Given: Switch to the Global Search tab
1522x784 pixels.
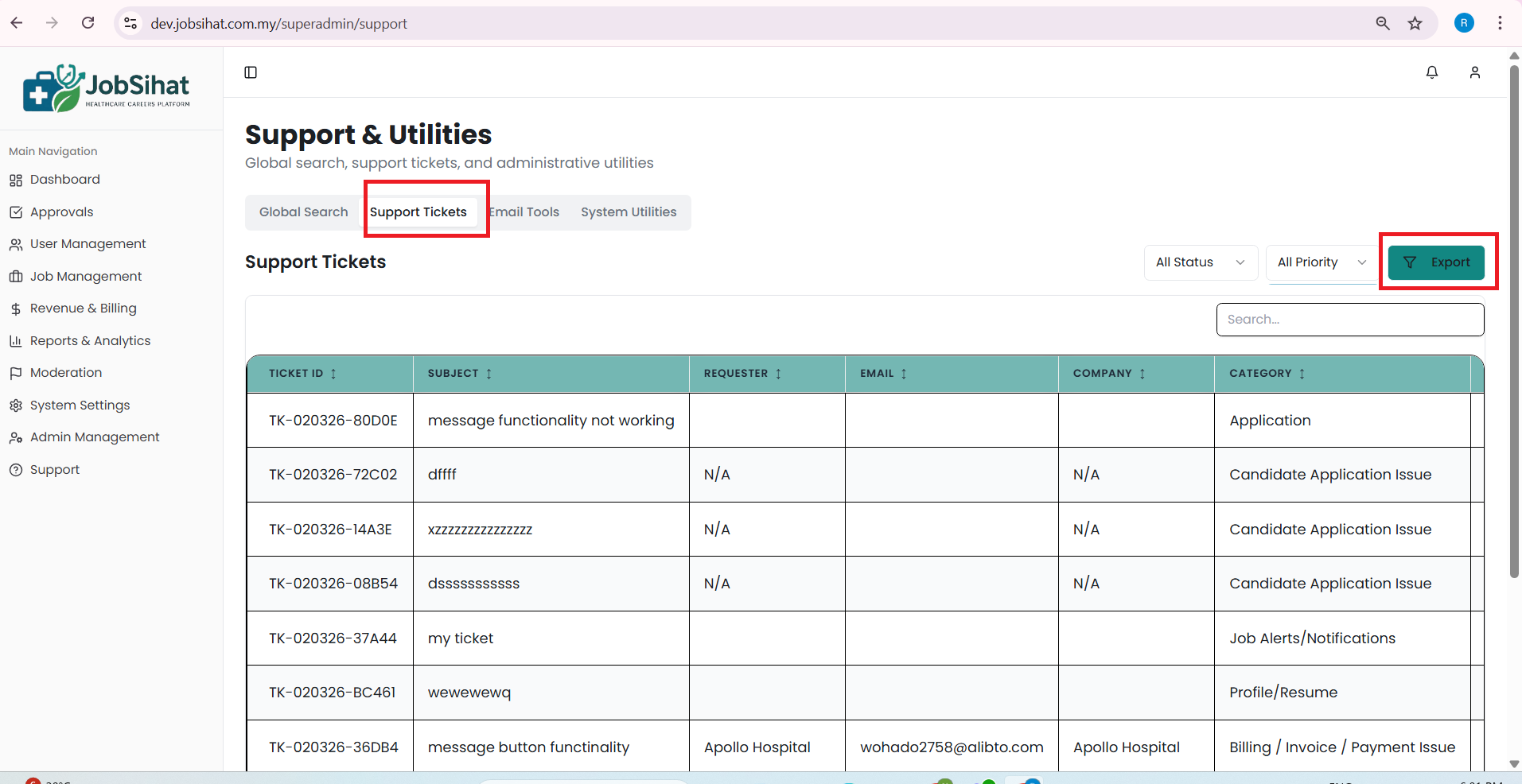Looking at the screenshot, I should pyautogui.click(x=303, y=212).
